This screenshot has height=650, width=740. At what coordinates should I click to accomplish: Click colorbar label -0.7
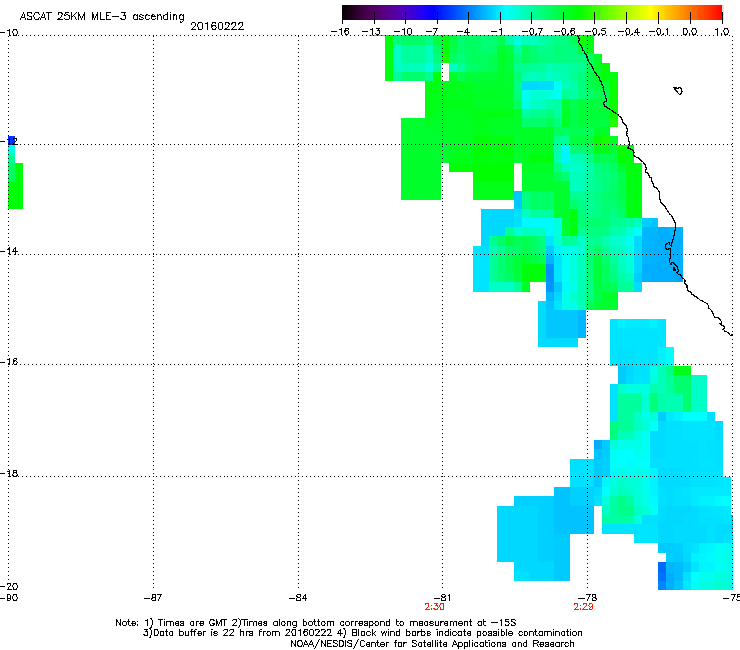(x=532, y=32)
